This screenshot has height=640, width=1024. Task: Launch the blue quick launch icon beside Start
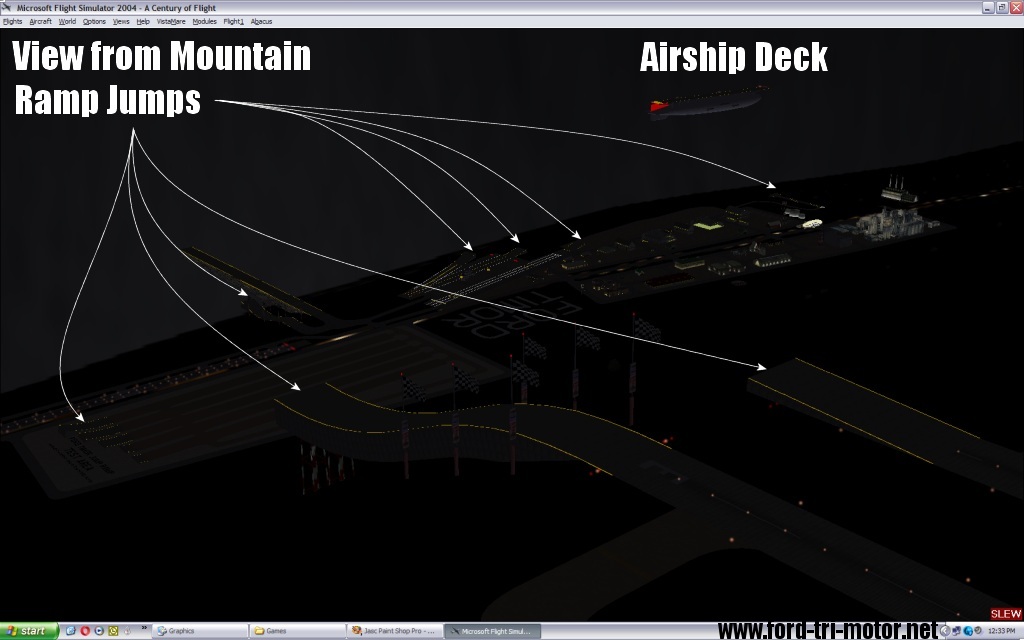click(x=71, y=631)
